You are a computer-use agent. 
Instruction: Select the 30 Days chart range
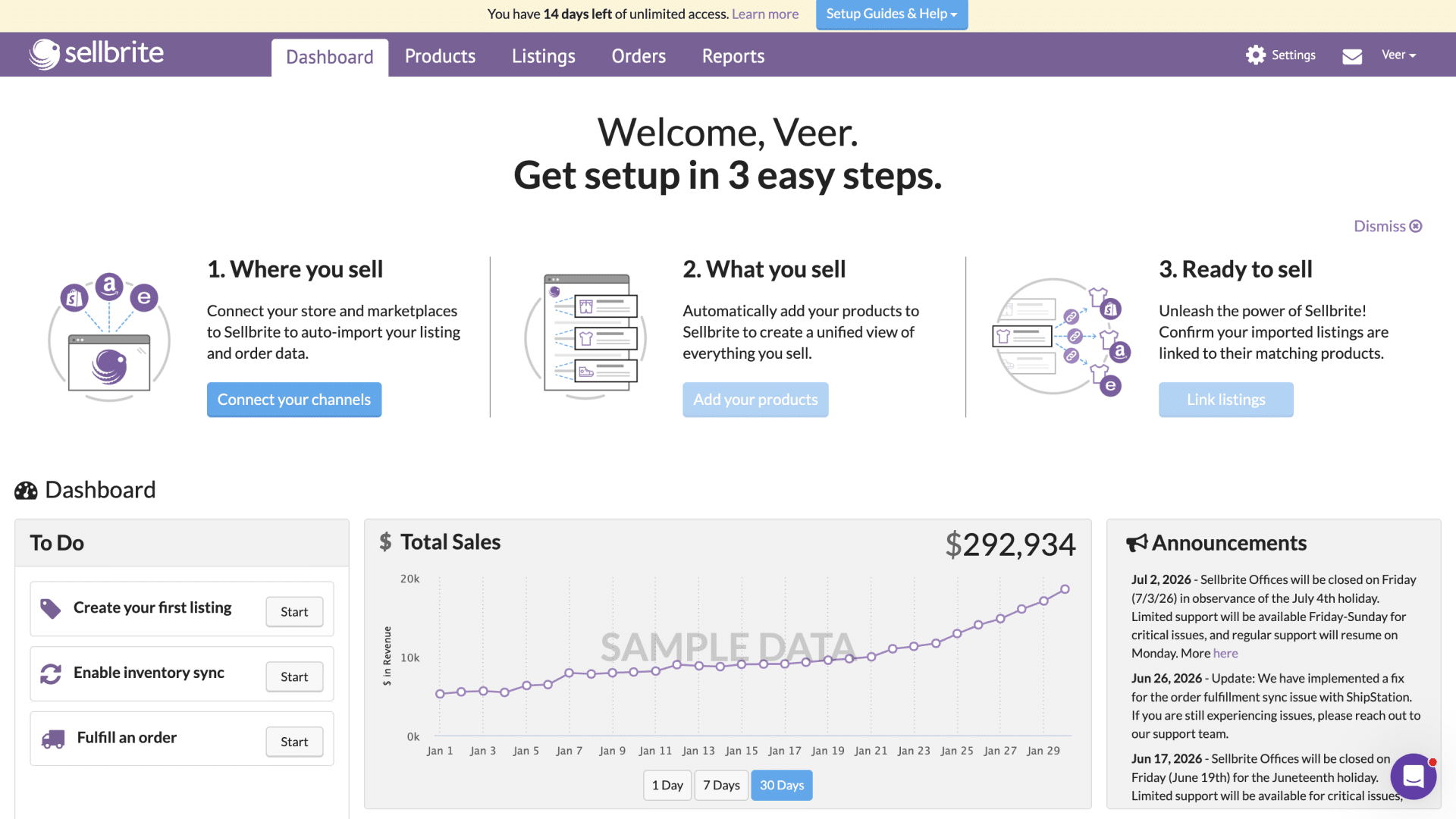coord(782,786)
